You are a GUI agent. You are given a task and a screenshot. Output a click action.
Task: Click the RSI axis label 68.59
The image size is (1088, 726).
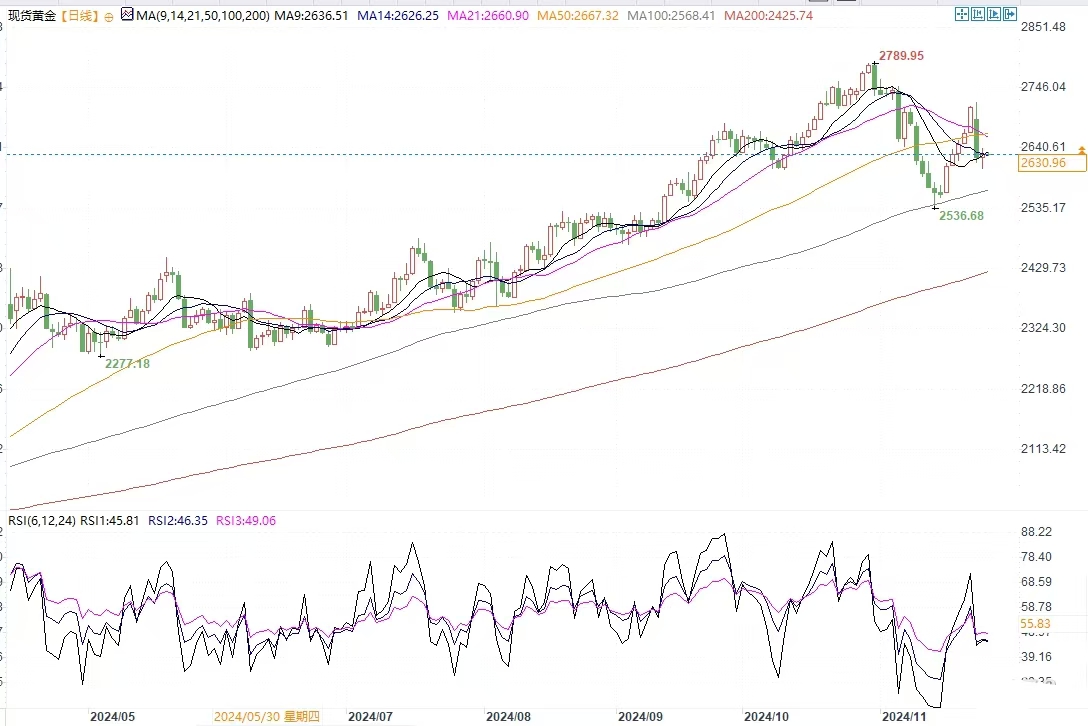tap(1036, 582)
